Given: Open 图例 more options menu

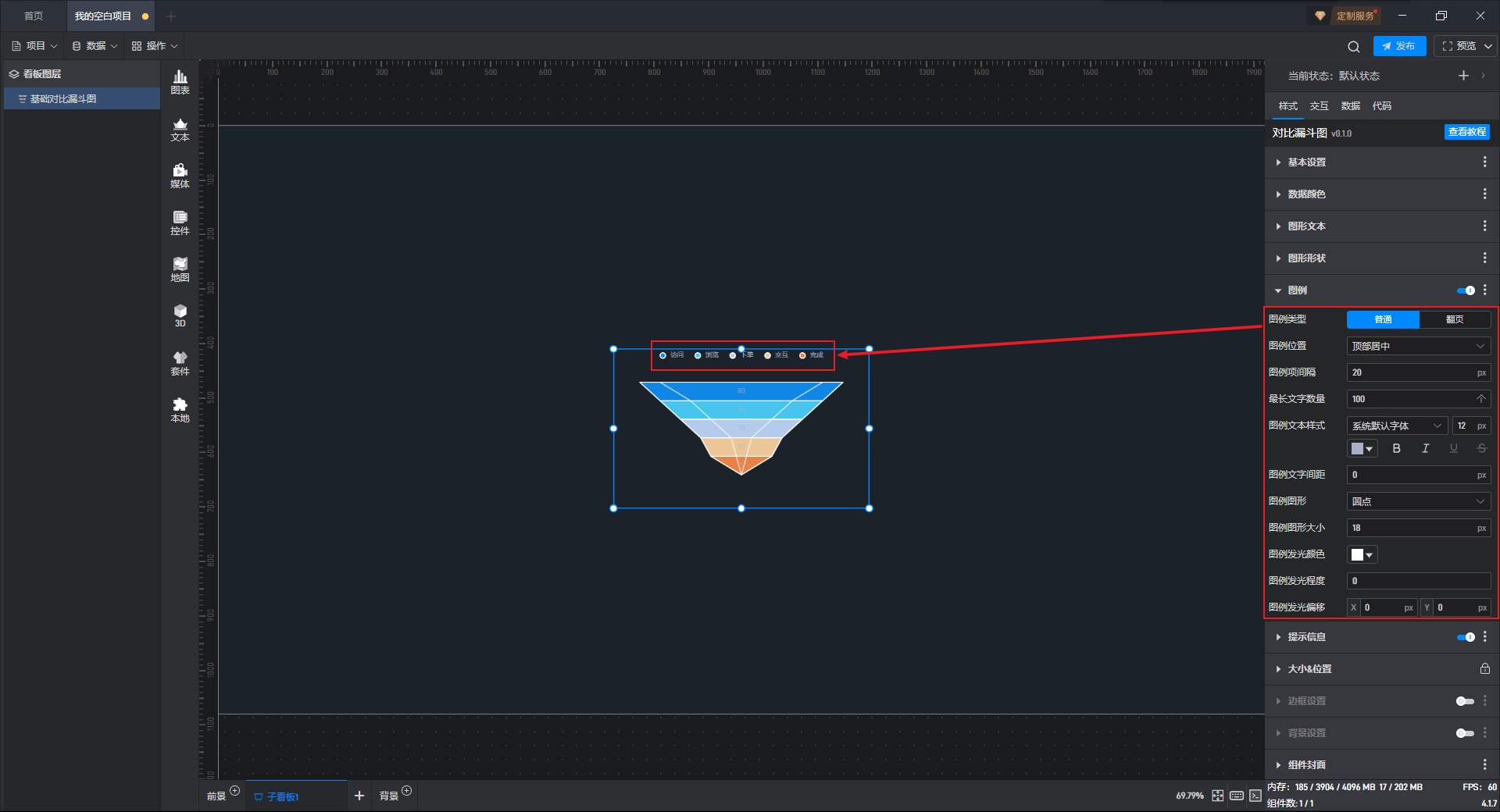Looking at the screenshot, I should 1484,290.
